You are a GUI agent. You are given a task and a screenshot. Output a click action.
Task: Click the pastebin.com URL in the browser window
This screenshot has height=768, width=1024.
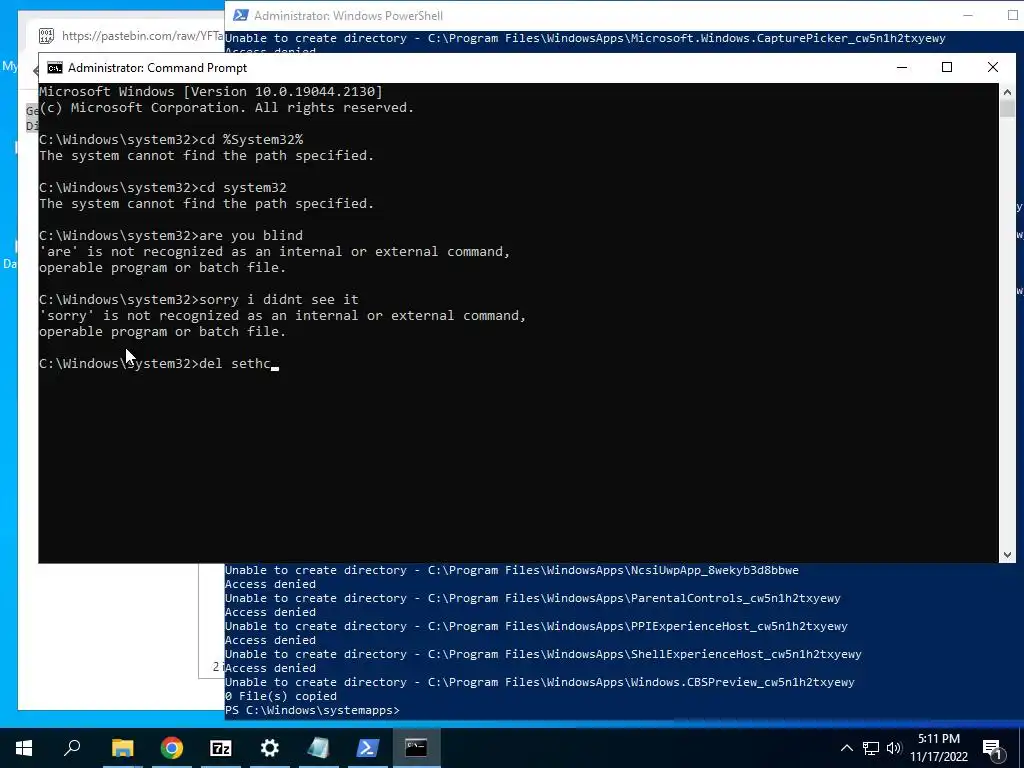(142, 36)
